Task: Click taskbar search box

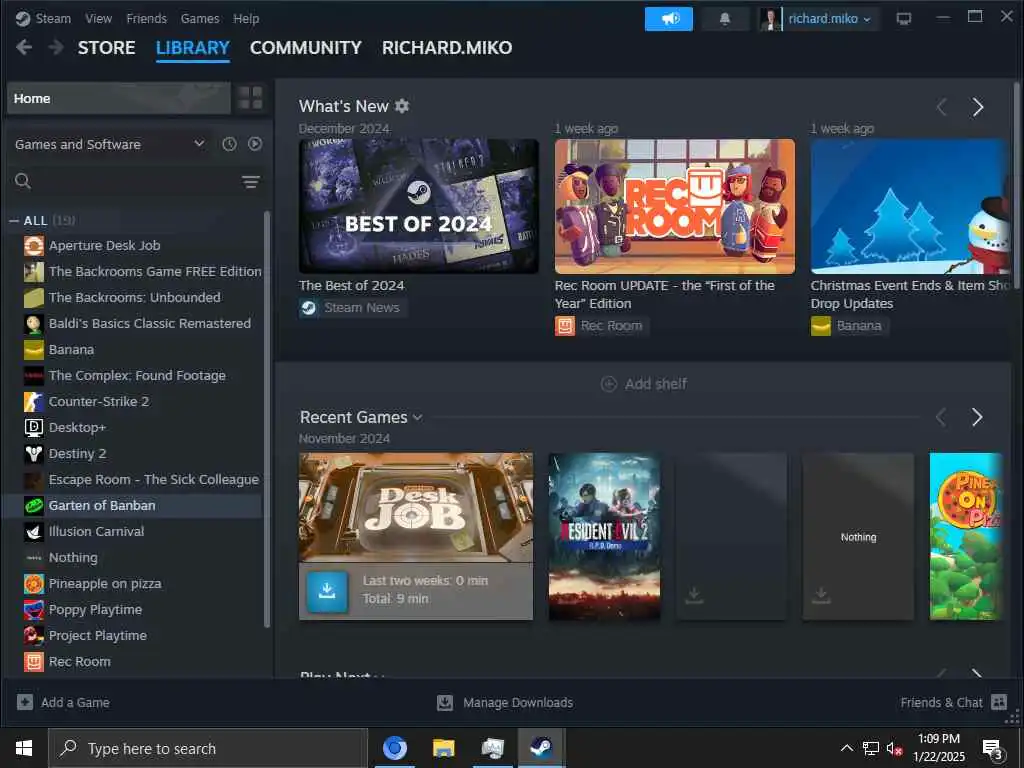Action: [208, 748]
